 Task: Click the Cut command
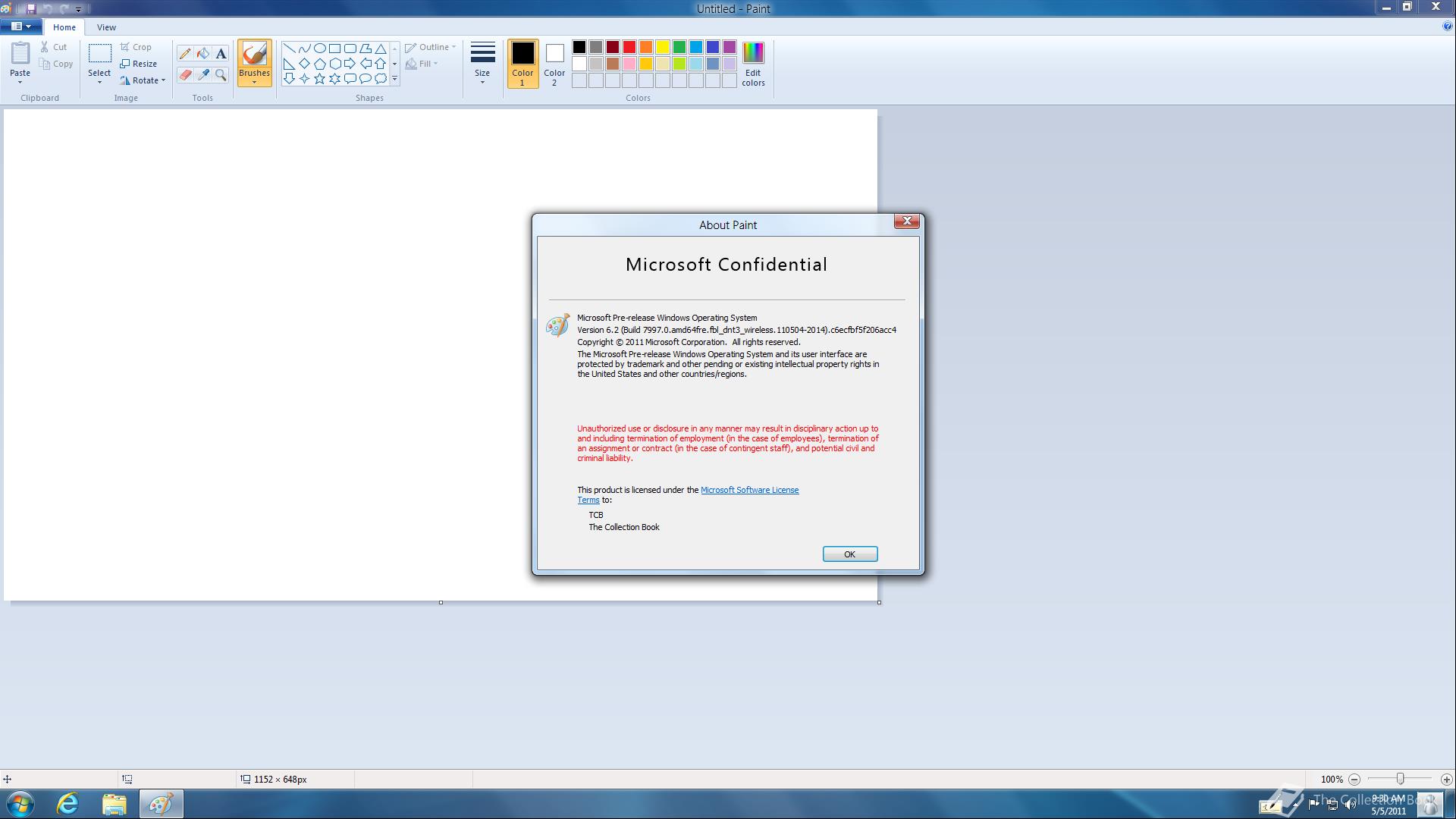54,47
